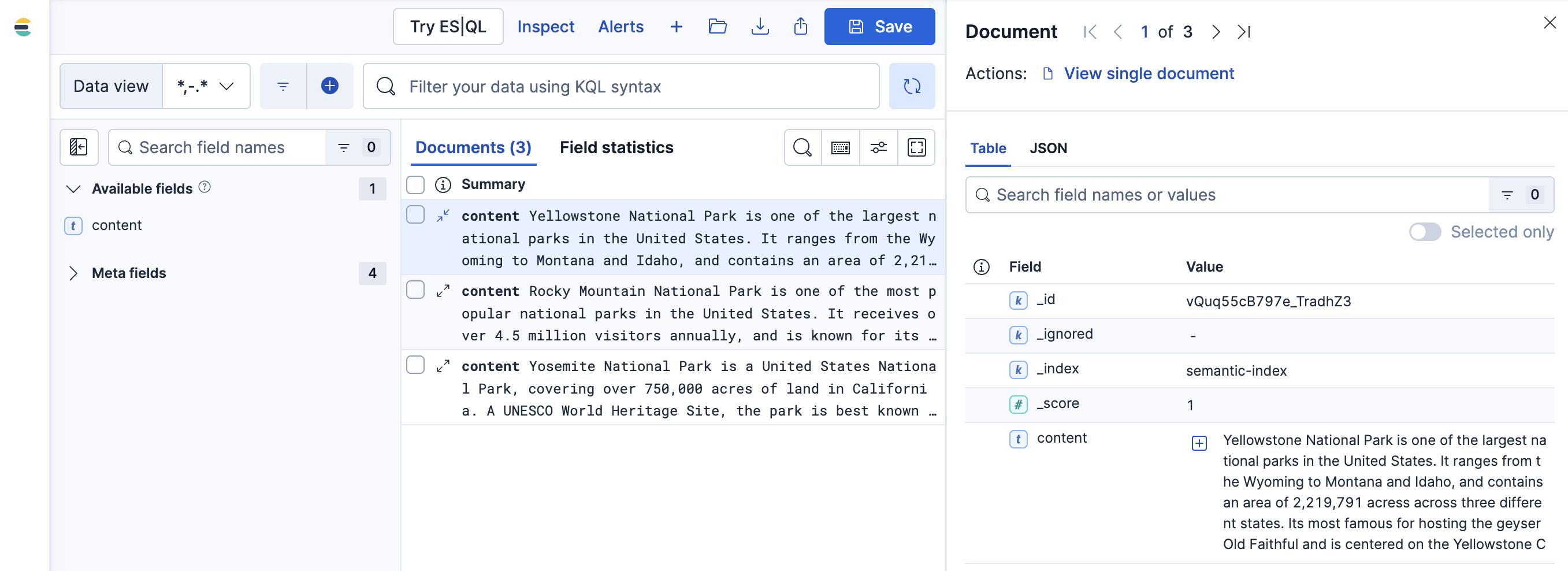The image size is (1568, 571).
Task: Select all rows with header checkbox
Action: tap(415, 184)
